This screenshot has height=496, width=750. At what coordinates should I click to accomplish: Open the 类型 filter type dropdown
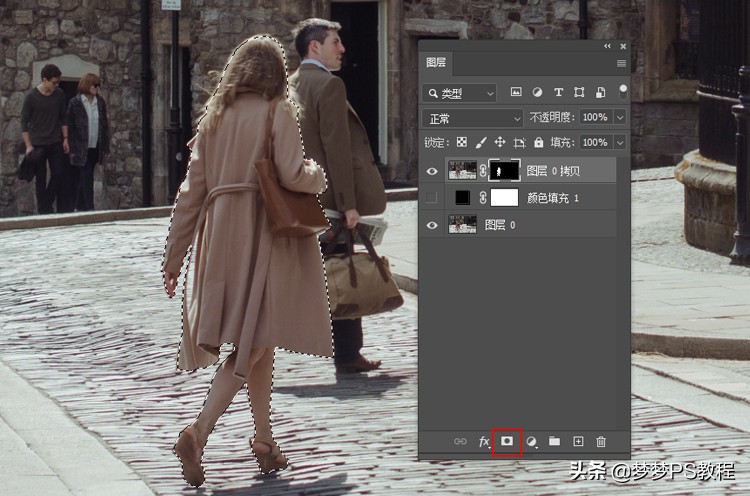[460, 93]
